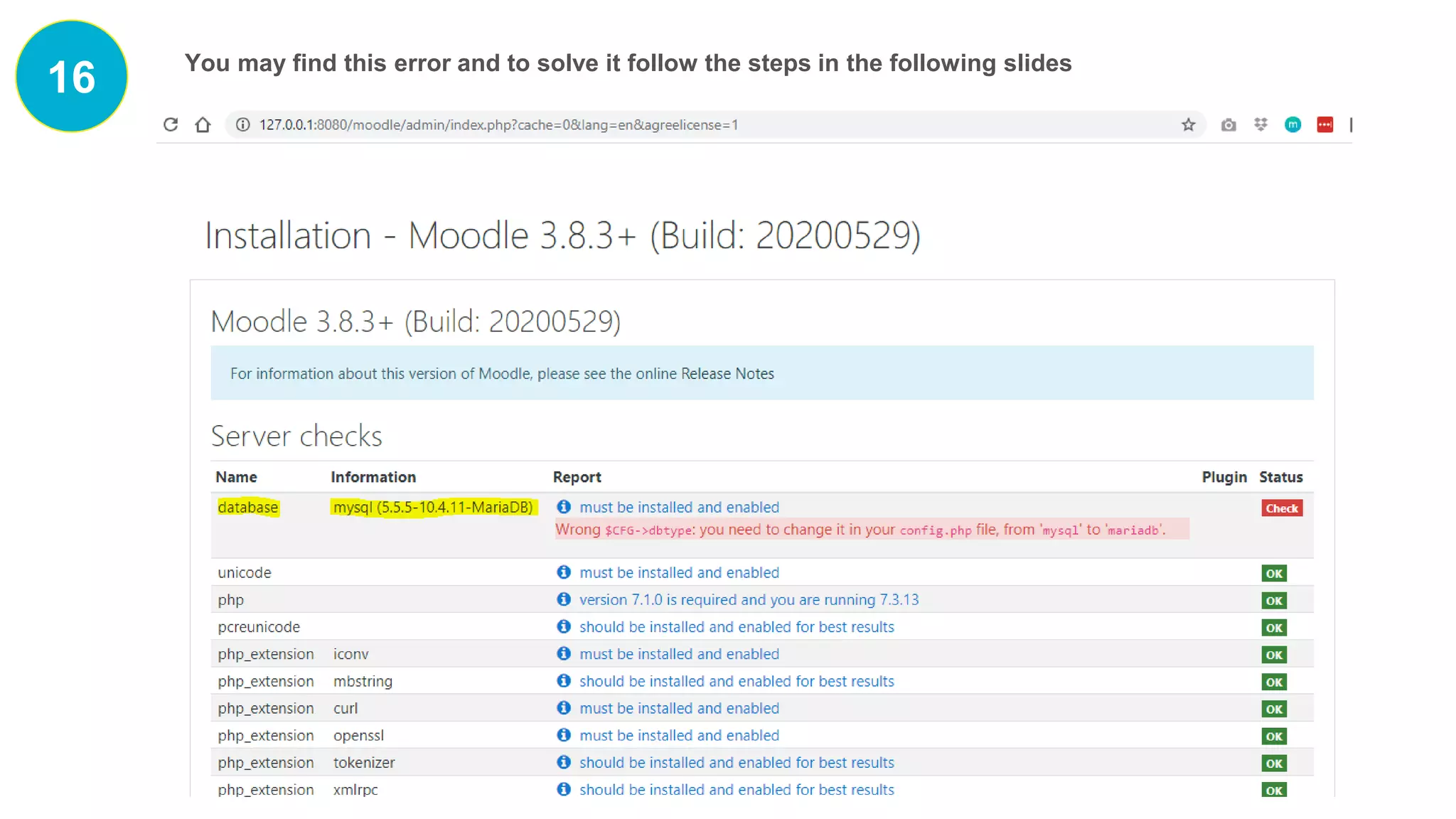Open xmlrpc 'should be installed' link
Viewport: 1456px width, 819px height.
[x=737, y=789]
